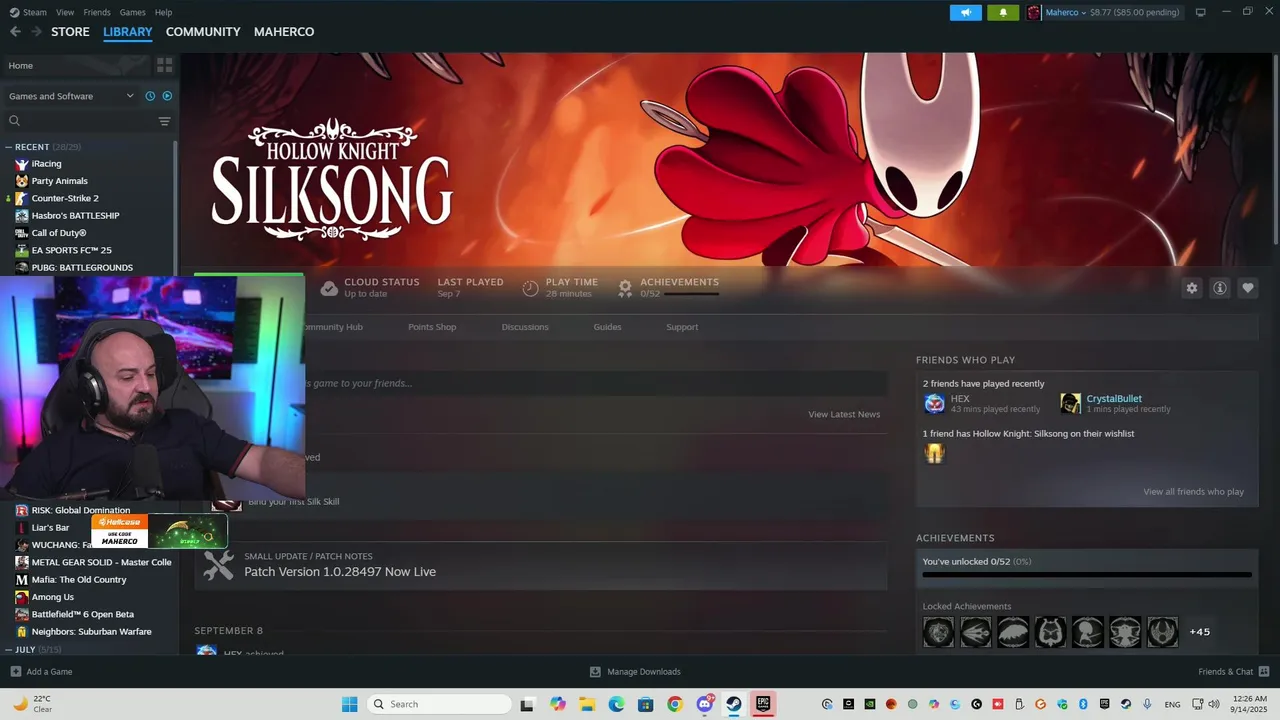Open the green notifications bell

[x=1003, y=12]
